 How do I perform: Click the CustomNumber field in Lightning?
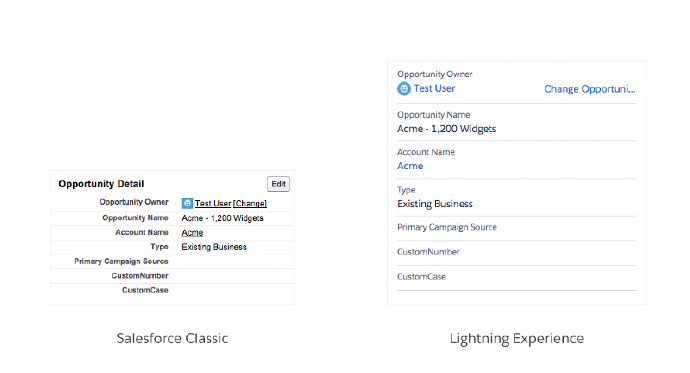point(517,252)
